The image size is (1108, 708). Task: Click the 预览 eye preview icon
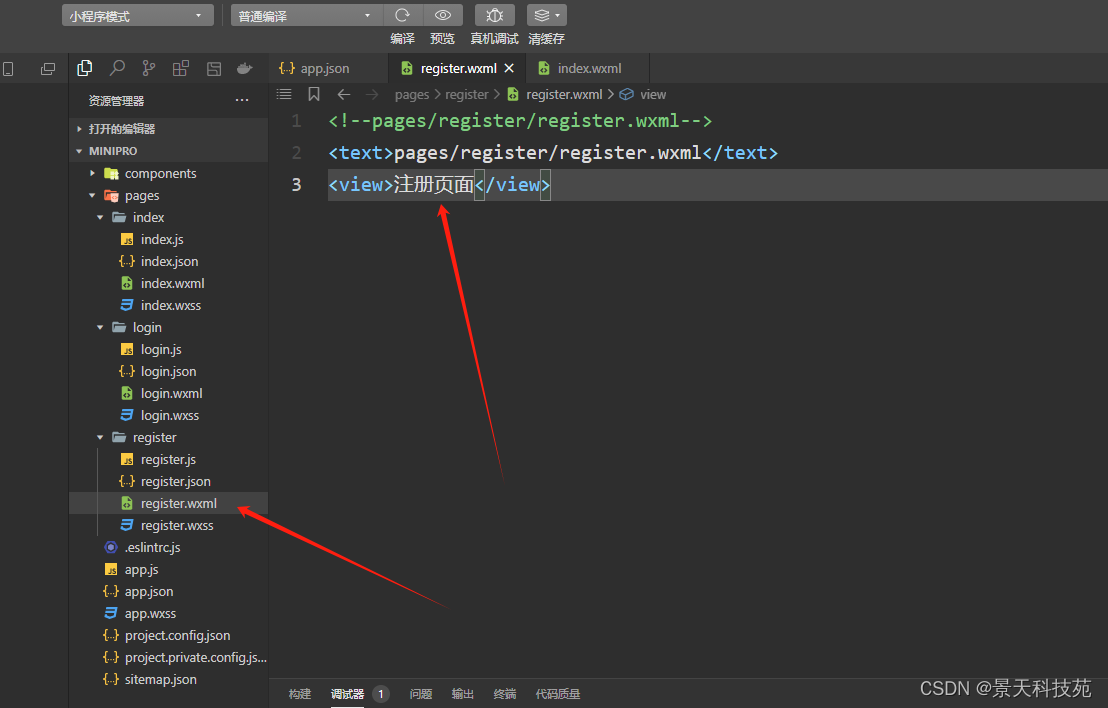click(x=443, y=15)
